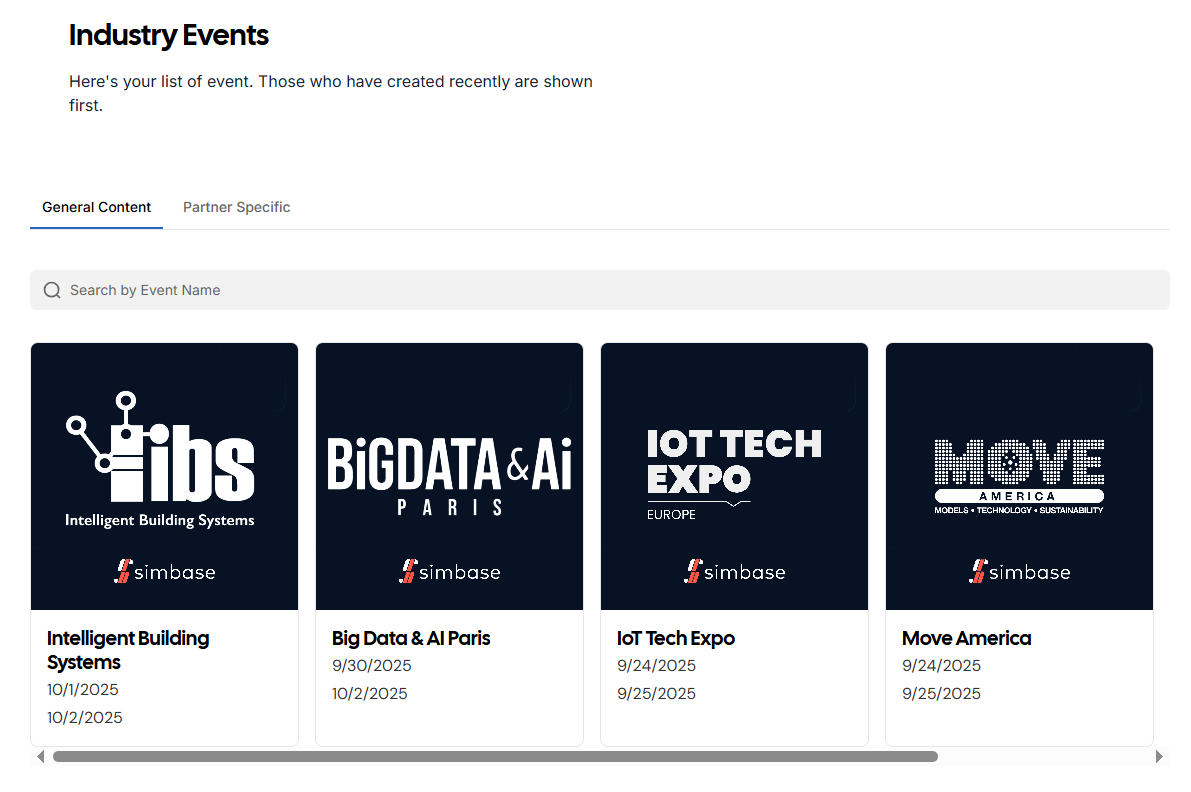
Task: Click the Big Data & AI Paris title
Action: click(411, 639)
